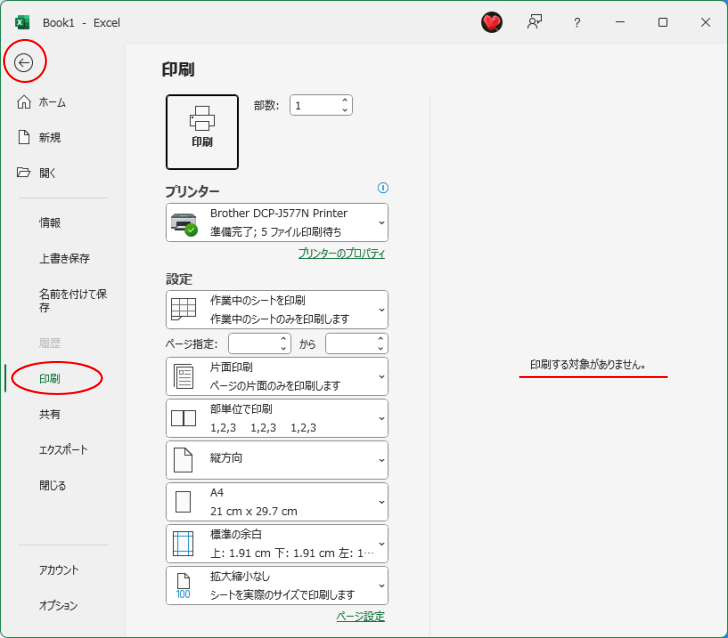Increase the 部数 copies count
The image size is (728, 638).
coord(345,100)
